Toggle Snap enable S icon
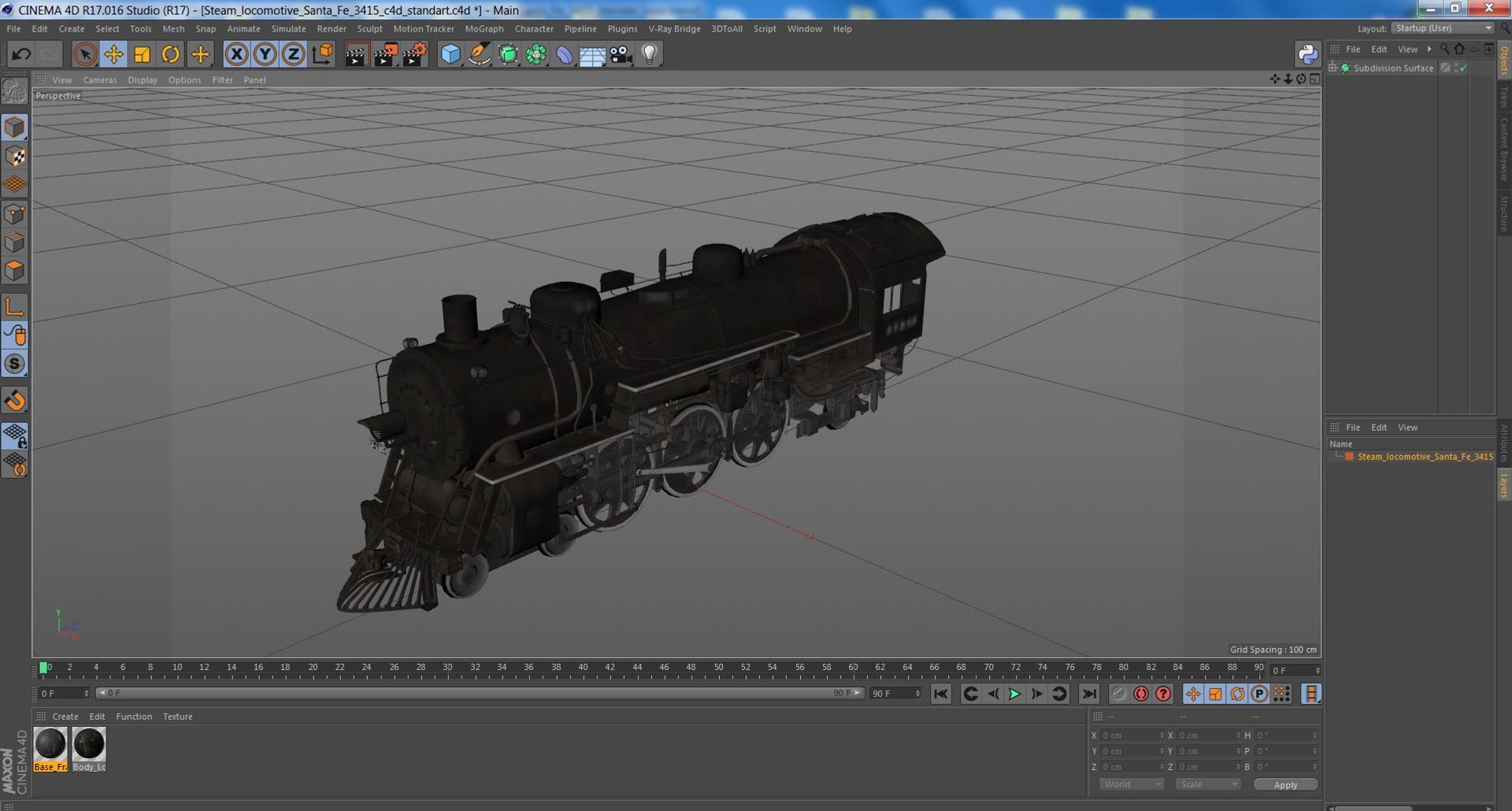 point(15,364)
